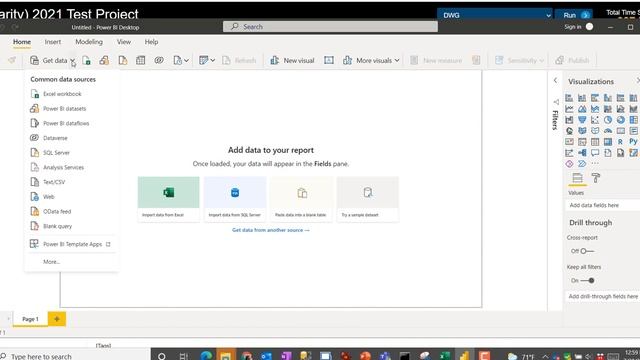Image resolution: width=640 pixels, height=360 pixels.
Task: Click Paste data into a blank table card
Action: click(x=301, y=199)
